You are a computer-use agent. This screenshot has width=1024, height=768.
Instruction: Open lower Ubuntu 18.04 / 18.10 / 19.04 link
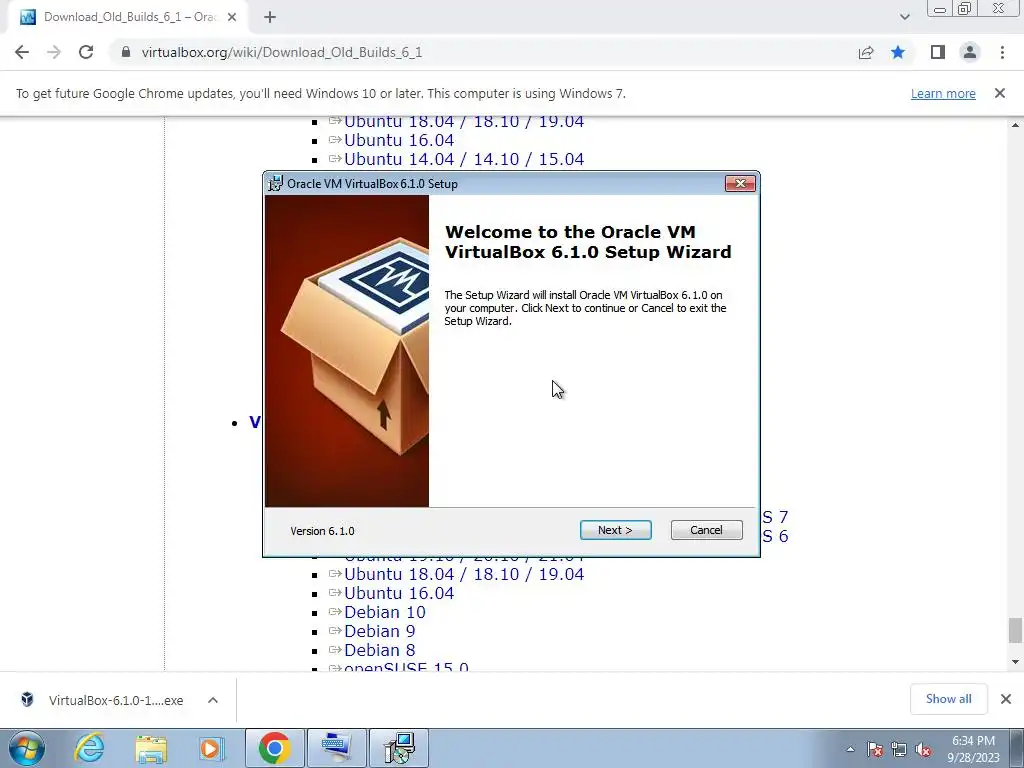pyautogui.click(x=464, y=574)
